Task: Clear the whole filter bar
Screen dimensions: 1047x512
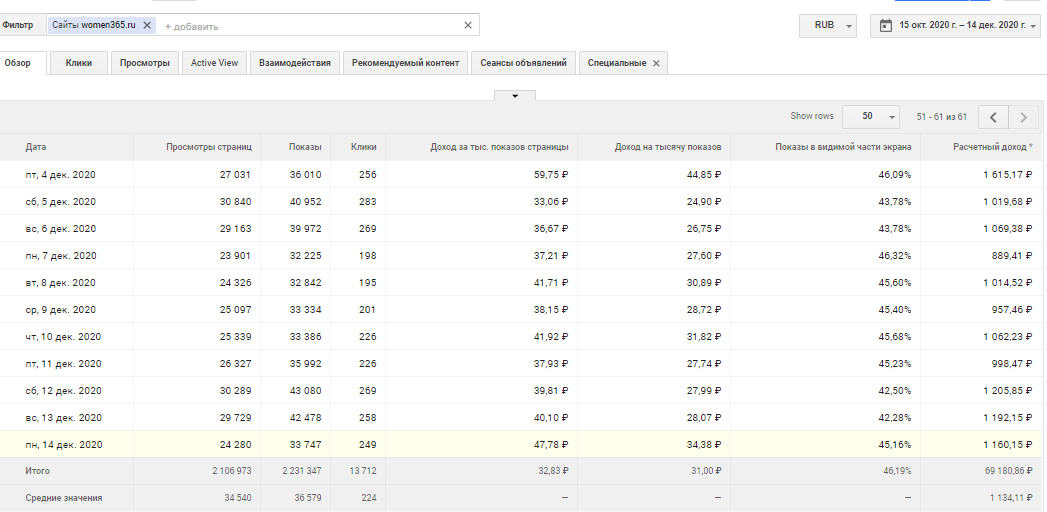Action: pos(468,25)
